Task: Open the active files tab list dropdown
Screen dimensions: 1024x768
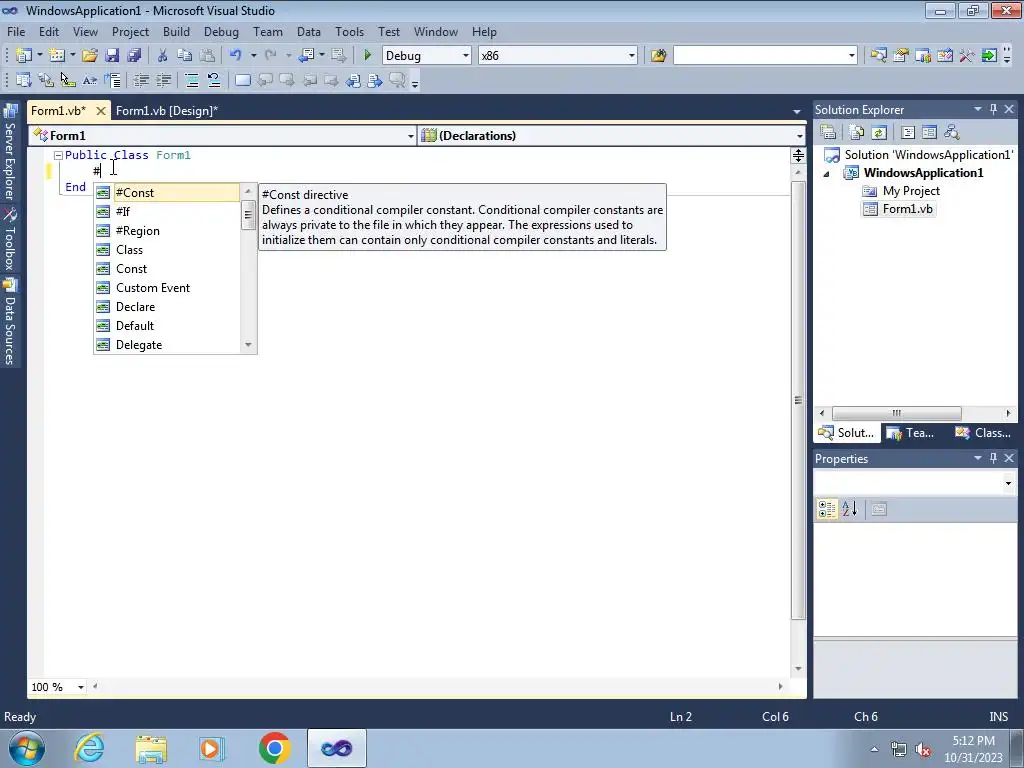Action: coord(797,112)
